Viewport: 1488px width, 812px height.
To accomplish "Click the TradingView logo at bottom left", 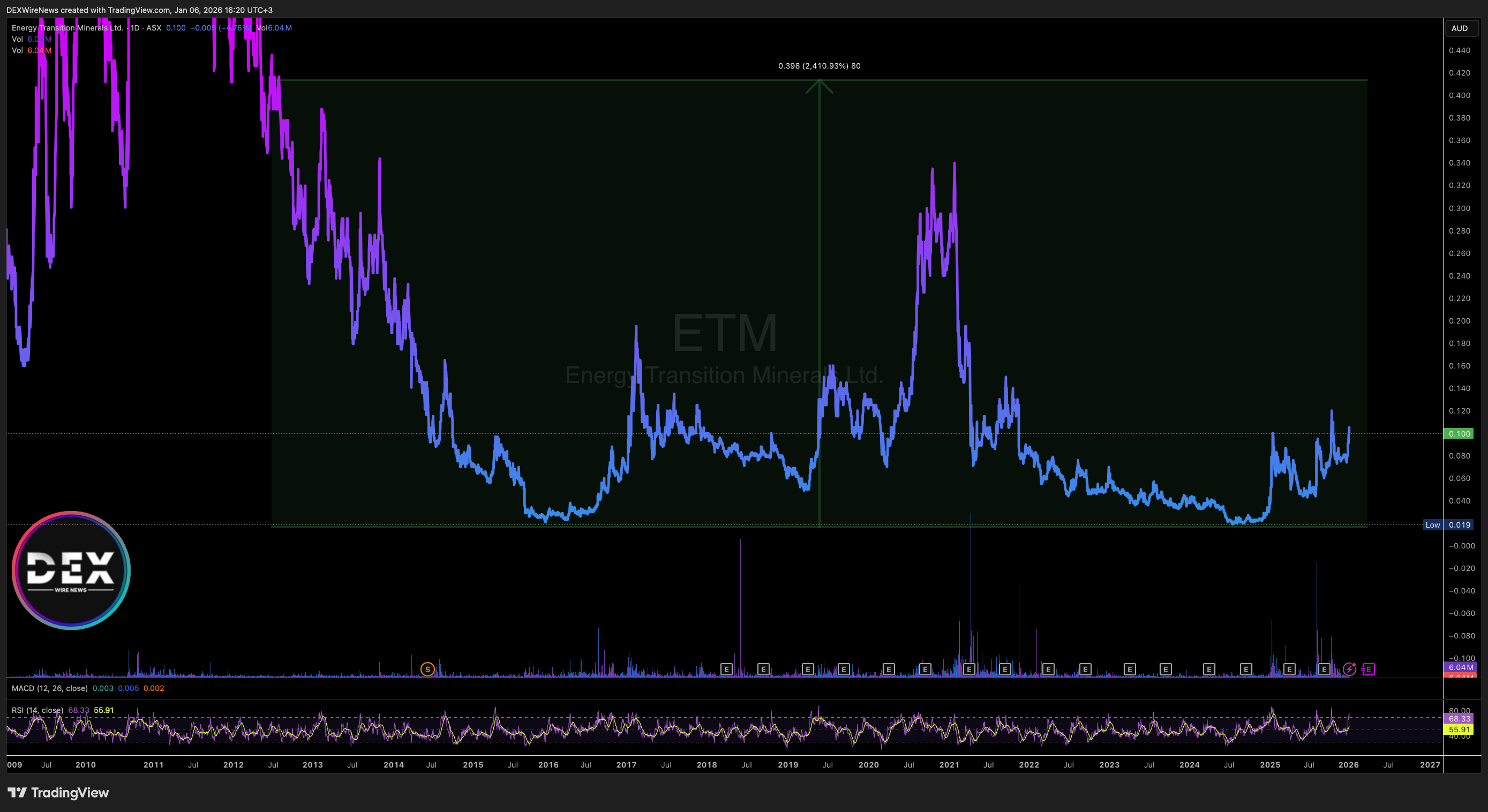I will pyautogui.click(x=58, y=792).
